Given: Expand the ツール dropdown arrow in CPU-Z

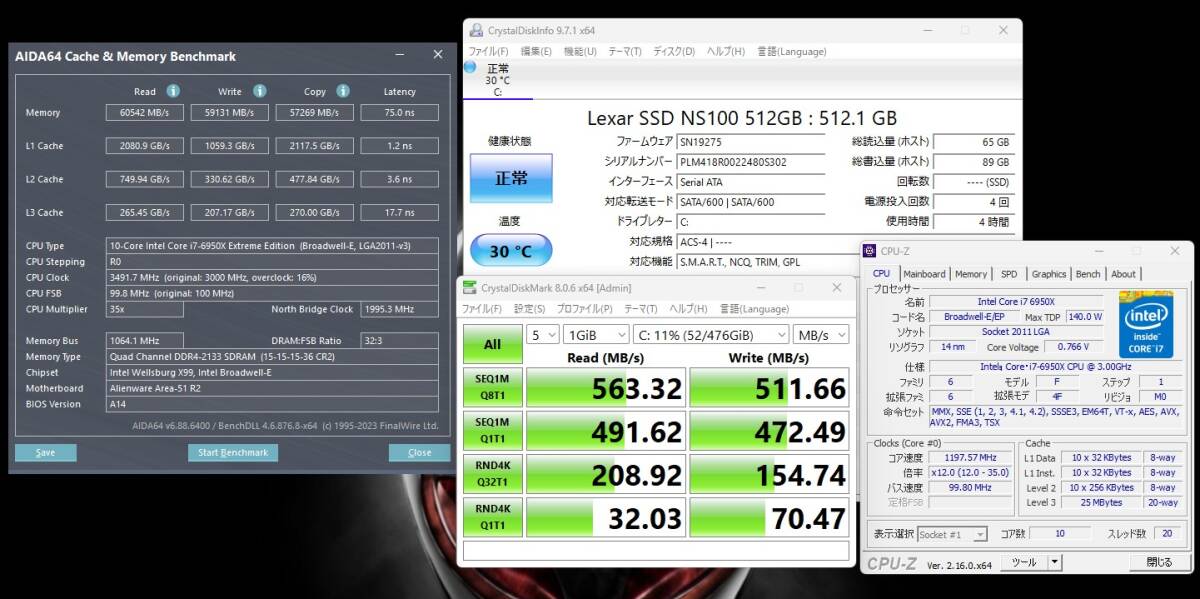Looking at the screenshot, I should pos(1054,563).
